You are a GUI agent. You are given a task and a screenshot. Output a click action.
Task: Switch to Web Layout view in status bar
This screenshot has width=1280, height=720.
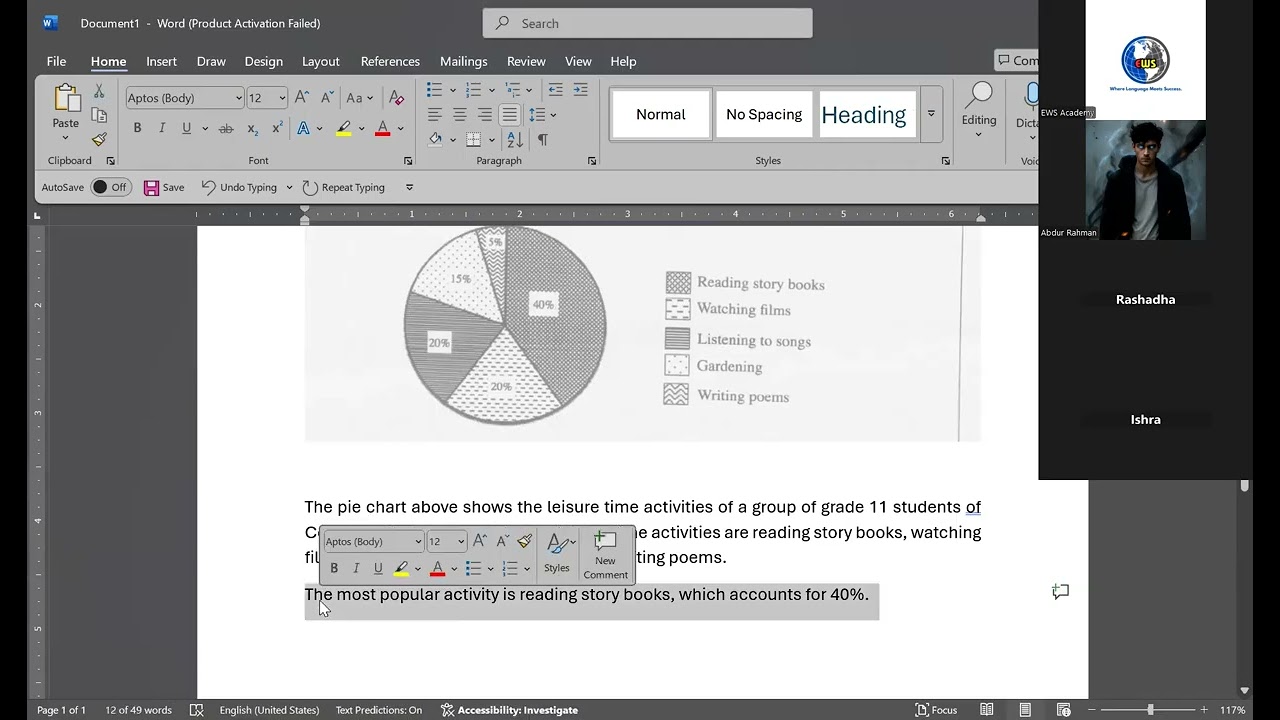click(1064, 710)
